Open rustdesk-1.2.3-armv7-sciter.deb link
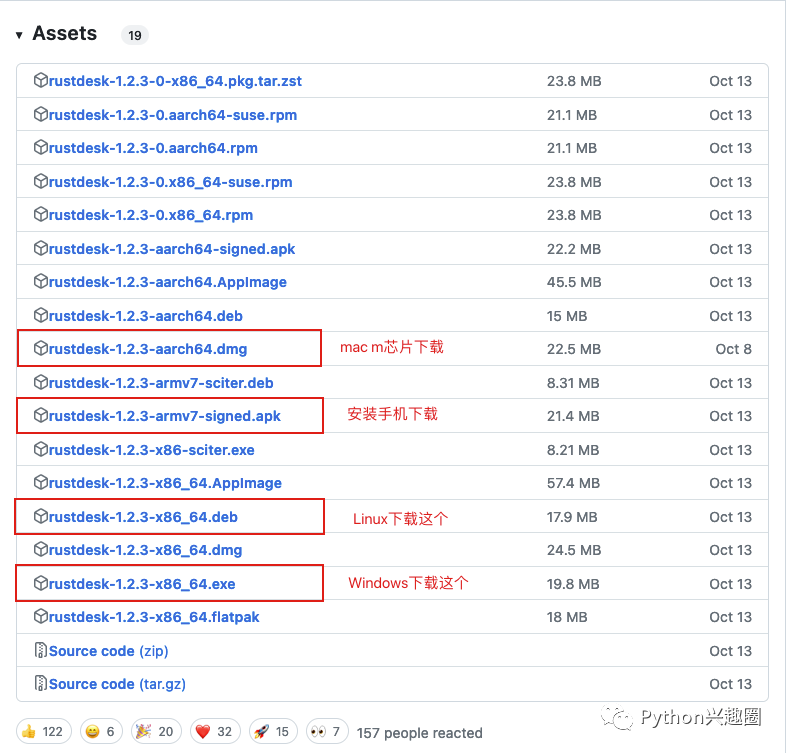 point(161,383)
